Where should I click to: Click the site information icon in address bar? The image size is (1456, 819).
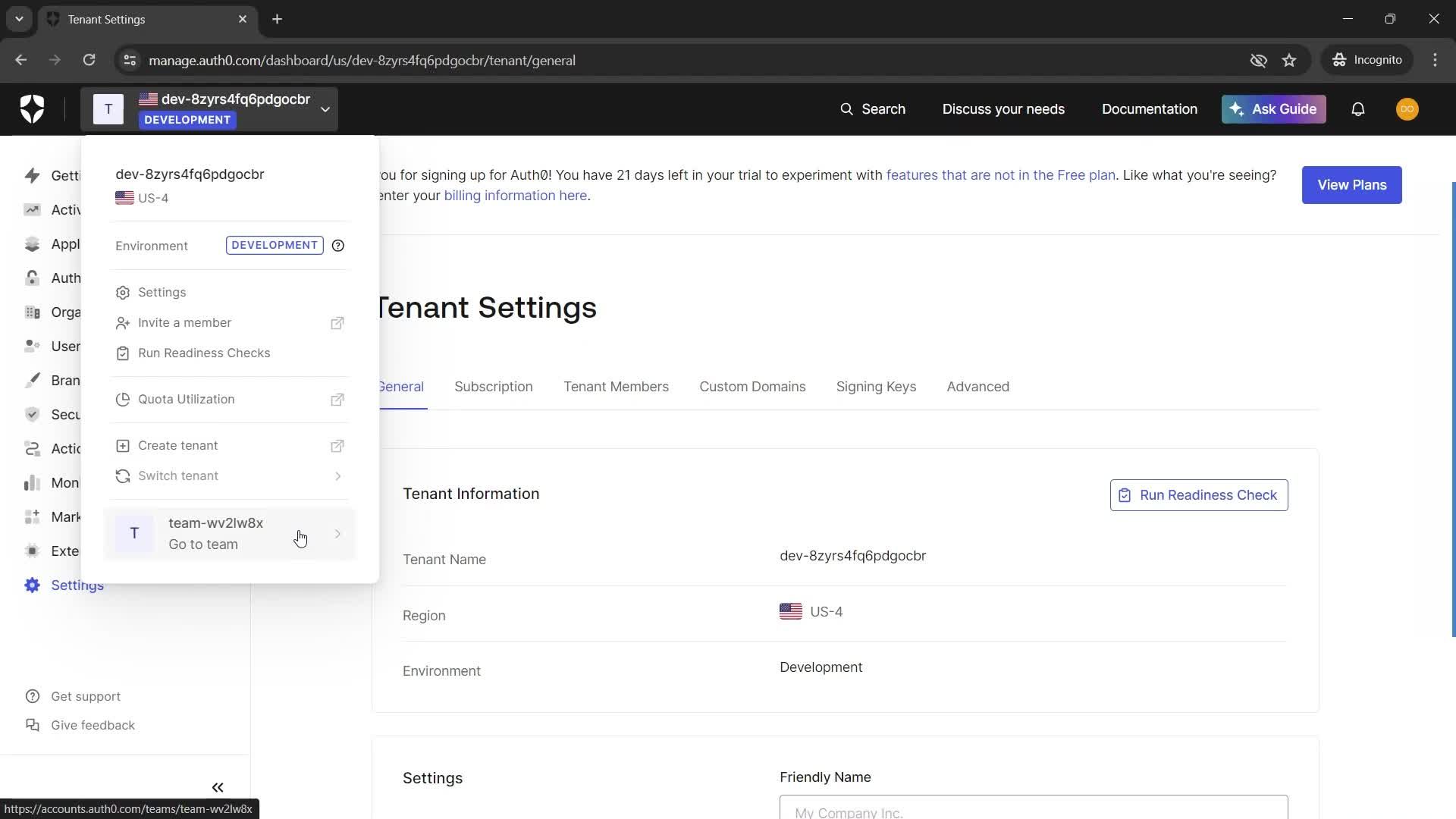pyautogui.click(x=130, y=61)
